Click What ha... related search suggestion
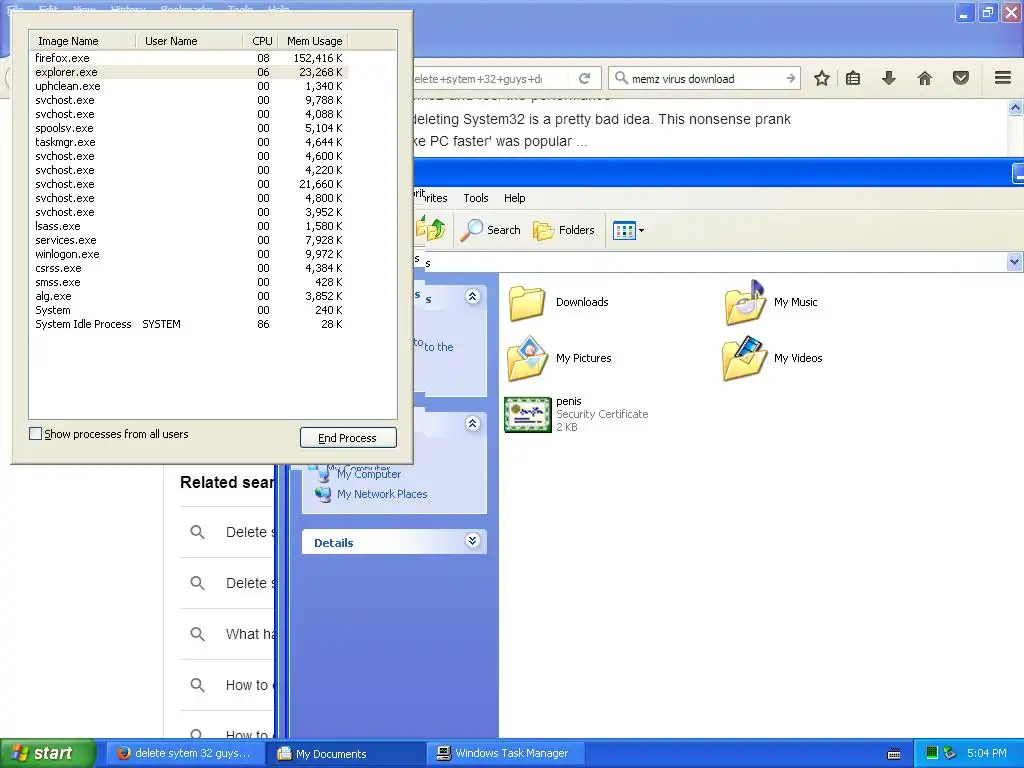This screenshot has width=1024, height=768. pos(249,634)
